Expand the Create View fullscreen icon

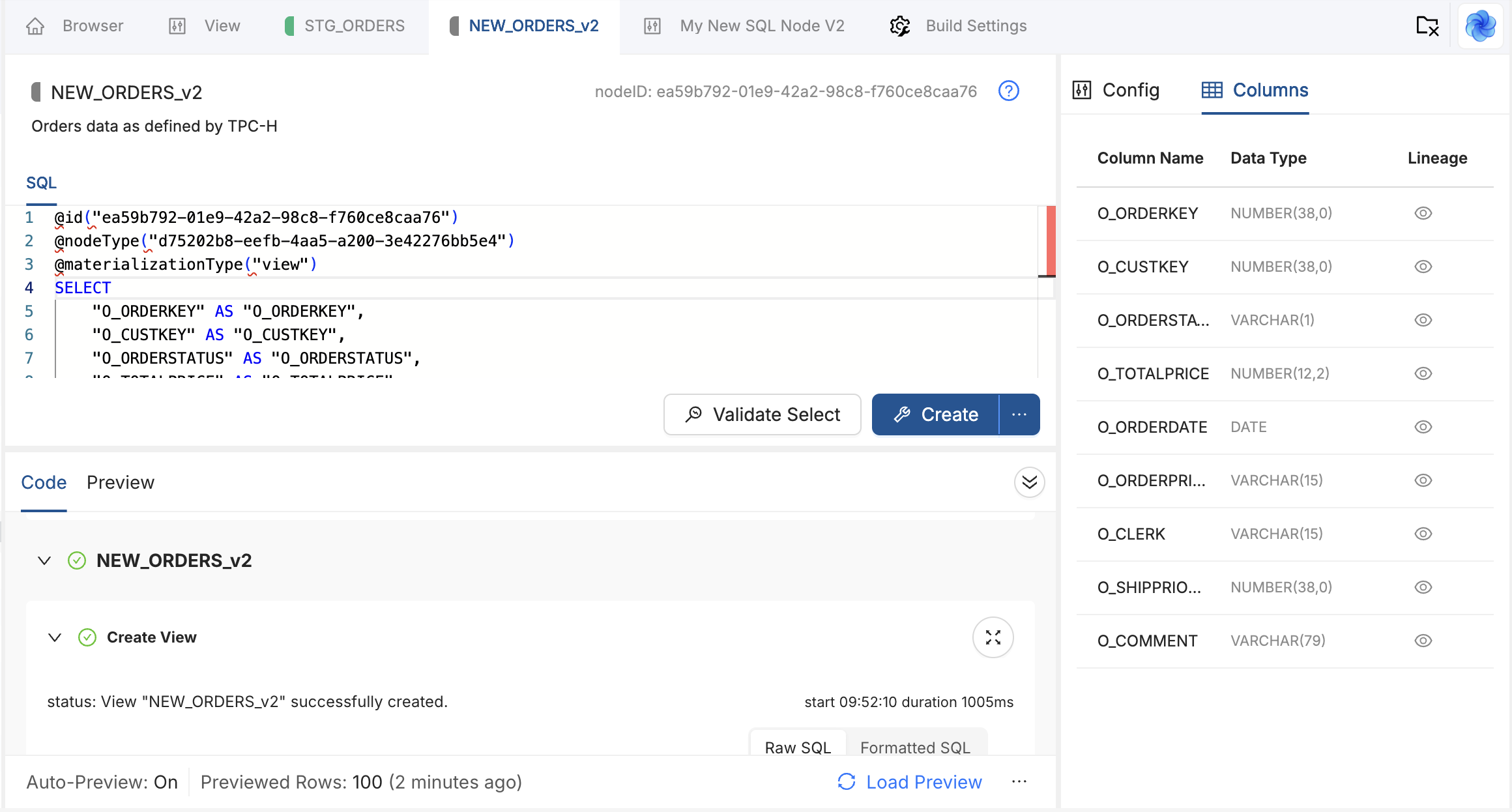point(993,637)
